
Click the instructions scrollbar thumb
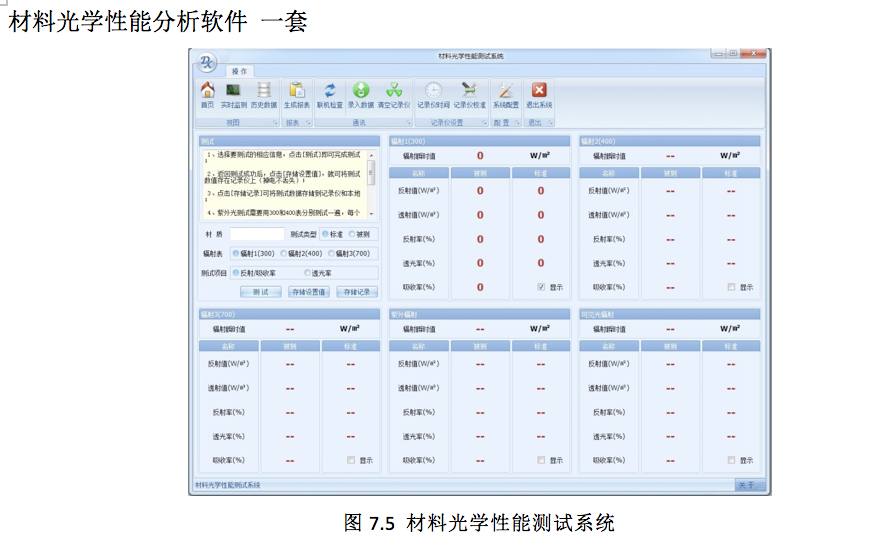click(371, 172)
